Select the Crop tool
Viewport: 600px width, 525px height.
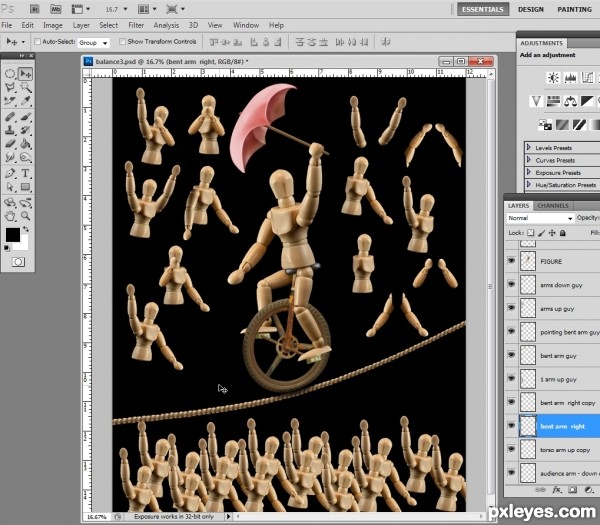click(10, 101)
